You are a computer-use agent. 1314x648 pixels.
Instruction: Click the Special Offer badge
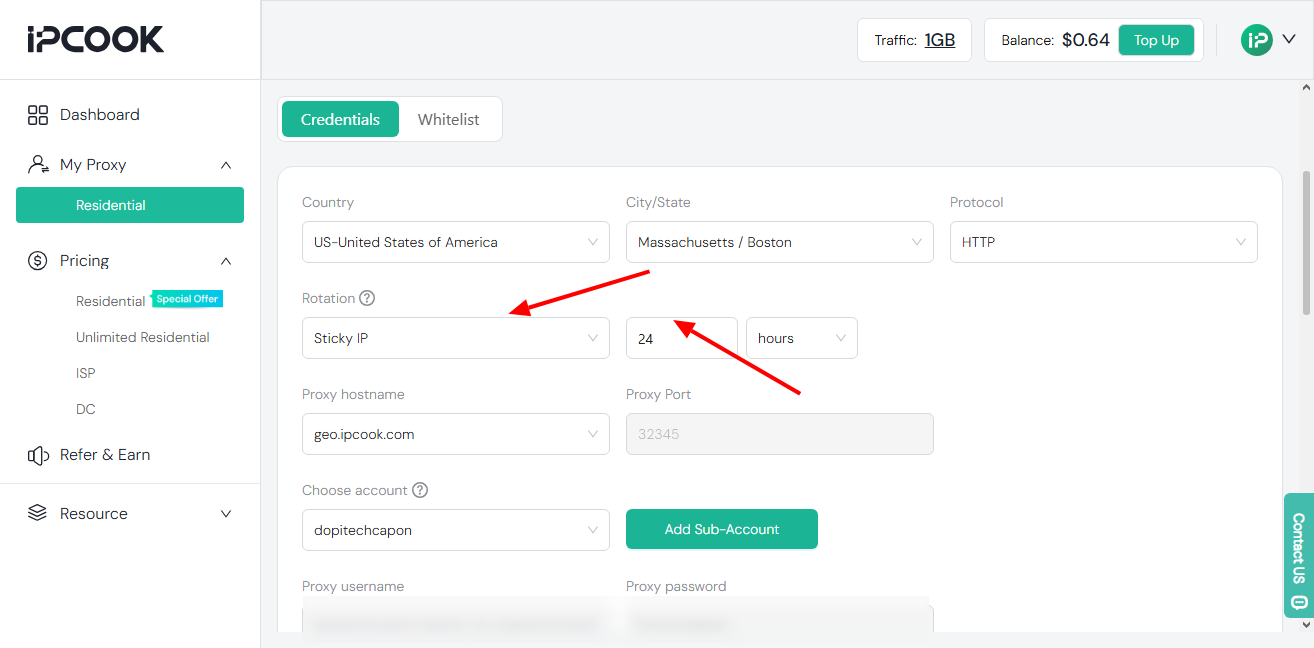pyautogui.click(x=187, y=299)
